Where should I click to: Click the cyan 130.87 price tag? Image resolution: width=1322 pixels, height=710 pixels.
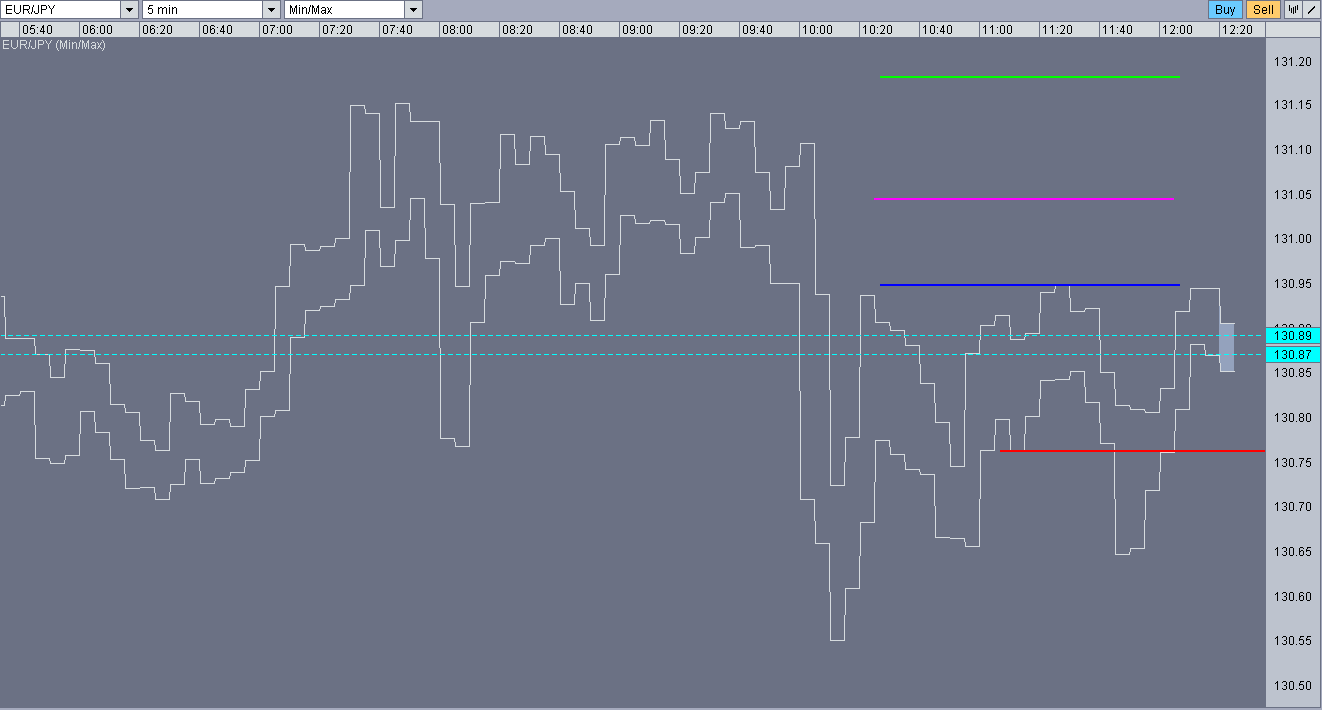click(1292, 355)
